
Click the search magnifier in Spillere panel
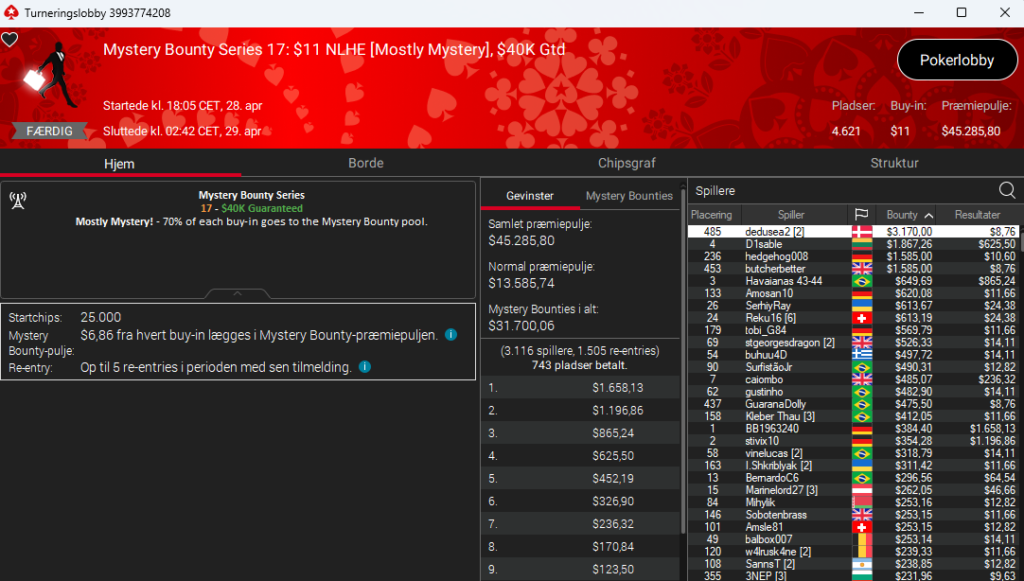1007,190
